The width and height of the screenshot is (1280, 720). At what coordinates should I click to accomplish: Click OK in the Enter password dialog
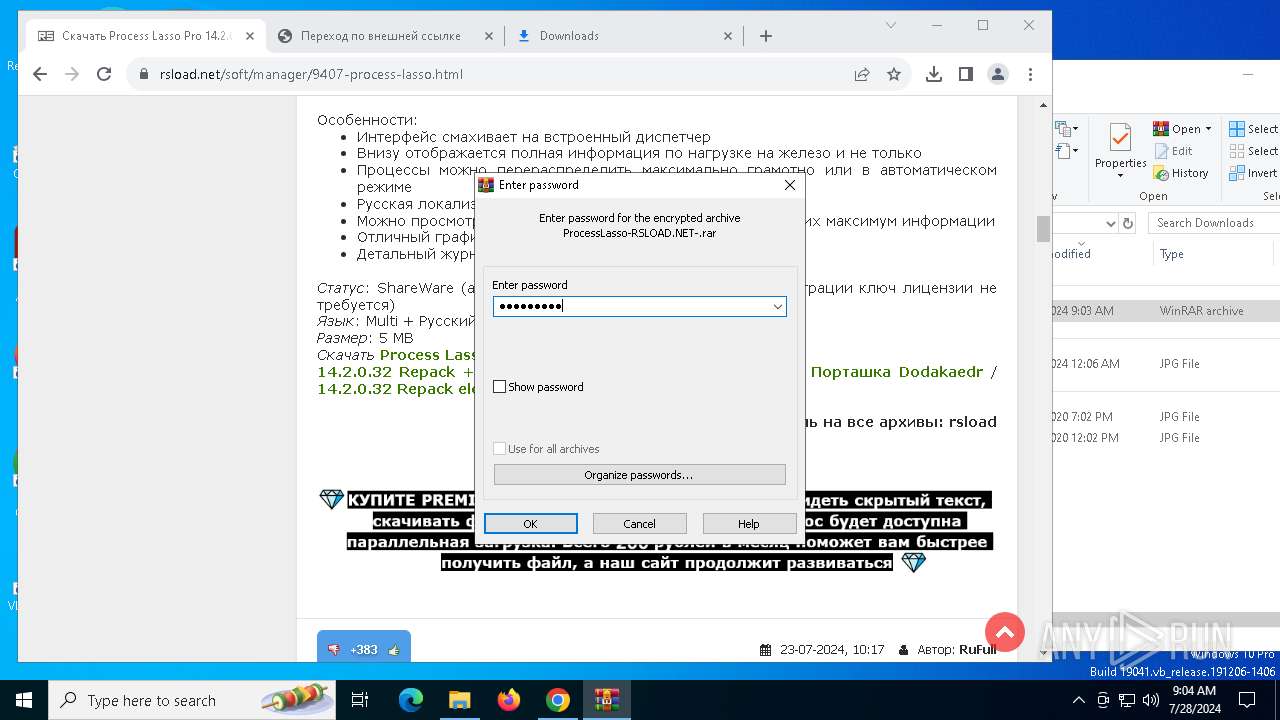click(530, 524)
